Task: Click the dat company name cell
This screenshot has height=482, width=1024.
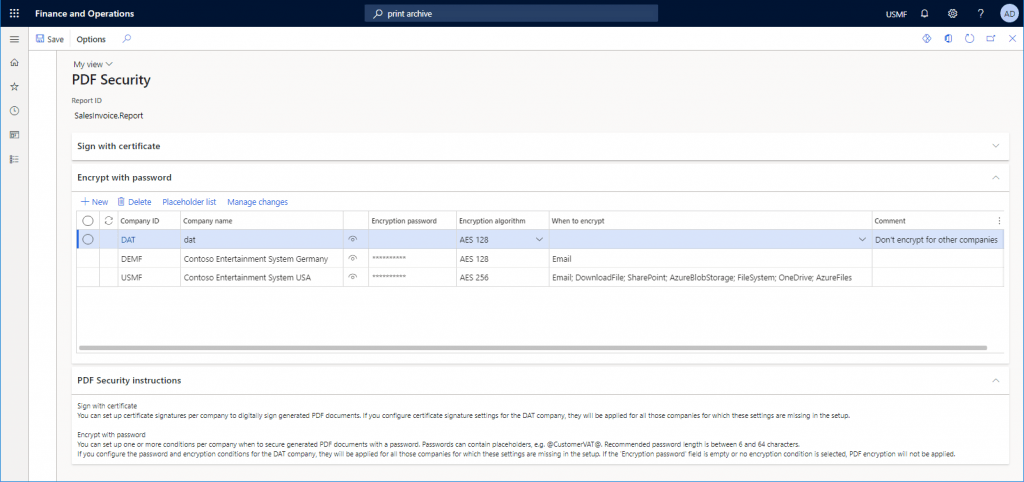Action: click(261, 240)
